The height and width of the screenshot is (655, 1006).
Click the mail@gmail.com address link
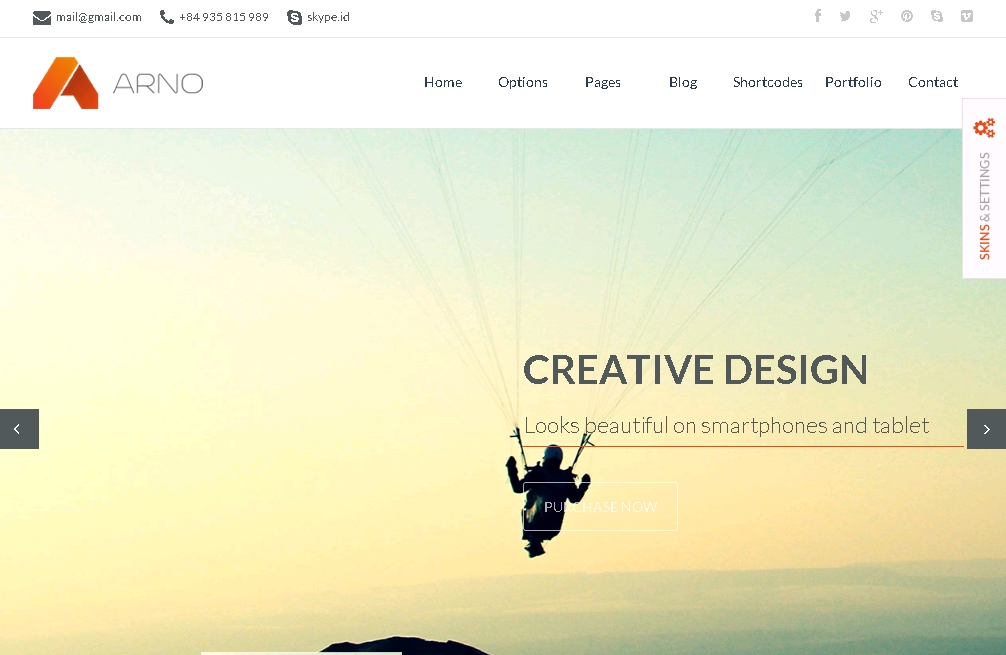point(99,17)
